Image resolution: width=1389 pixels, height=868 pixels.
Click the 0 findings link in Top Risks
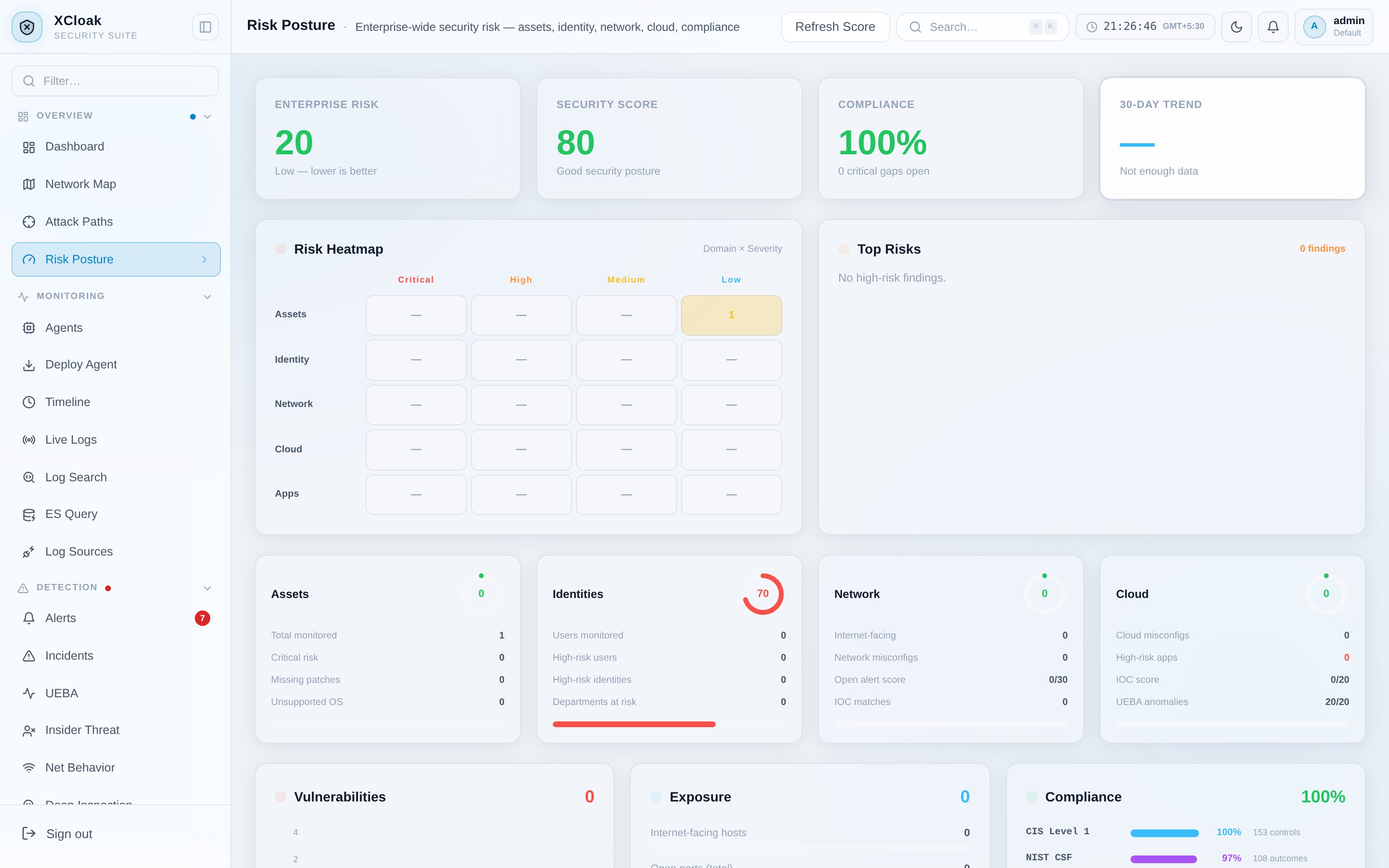coord(1322,248)
